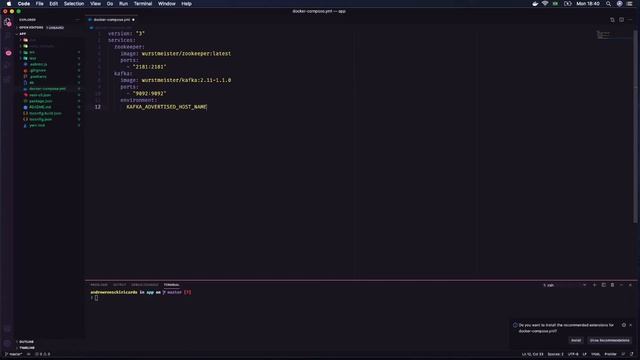
Task: Click the editor vertical scrollbar
Action: click(x=635, y=127)
